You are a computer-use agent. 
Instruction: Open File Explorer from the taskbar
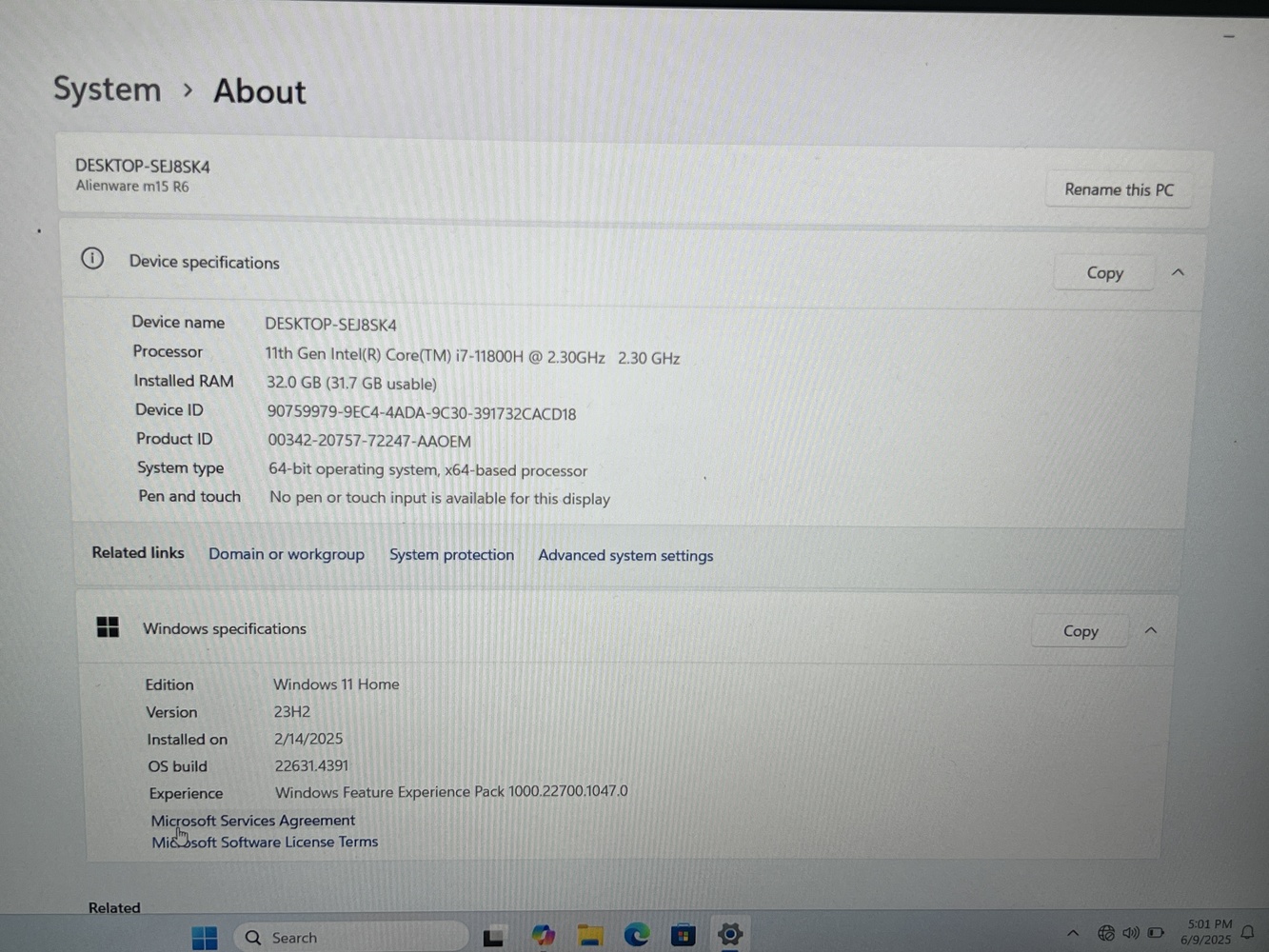tap(590, 936)
